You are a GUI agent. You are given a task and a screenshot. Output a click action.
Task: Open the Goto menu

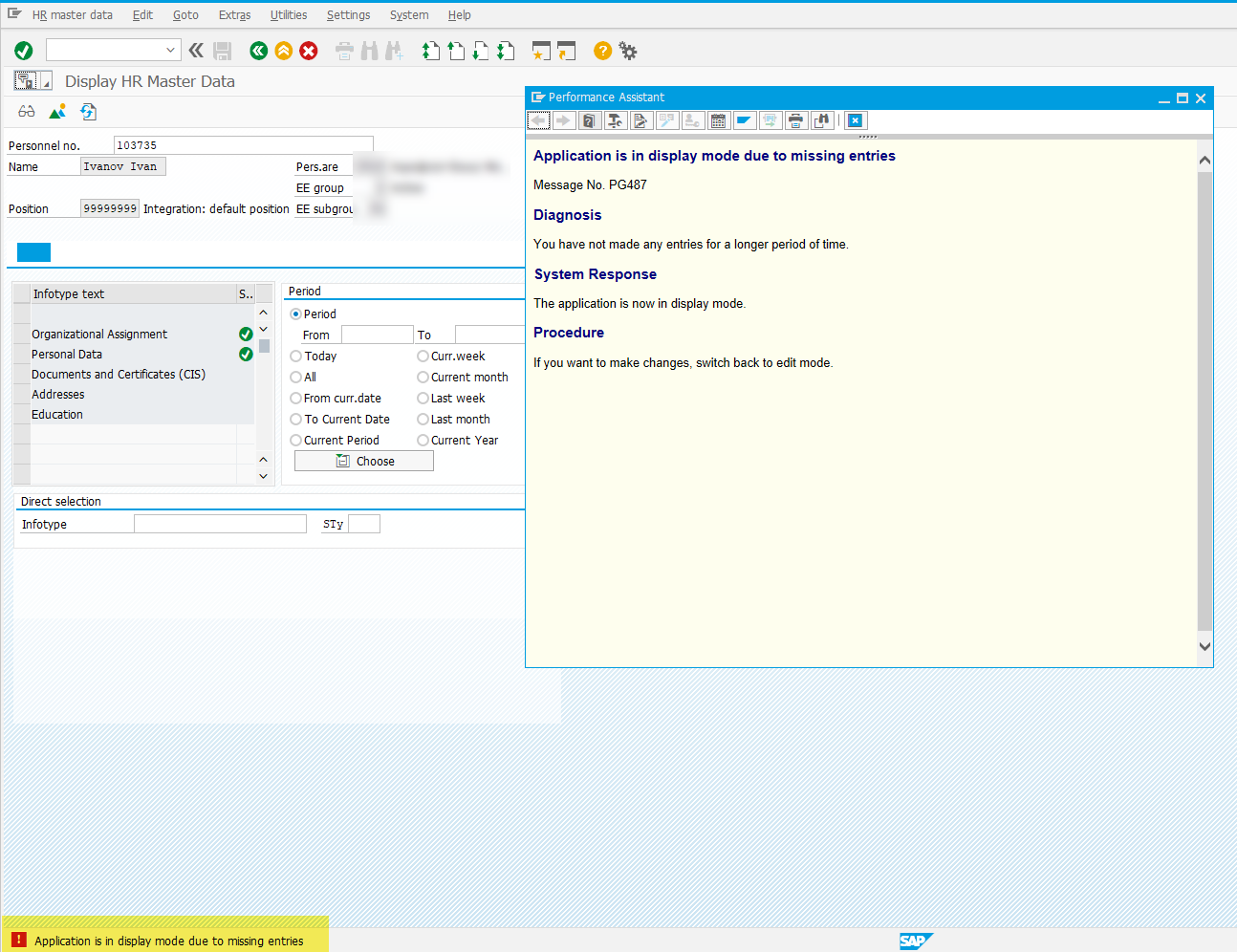[185, 15]
